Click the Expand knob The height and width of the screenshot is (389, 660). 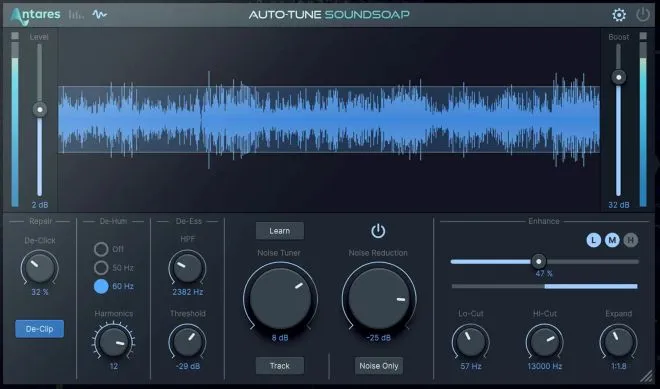coord(618,342)
